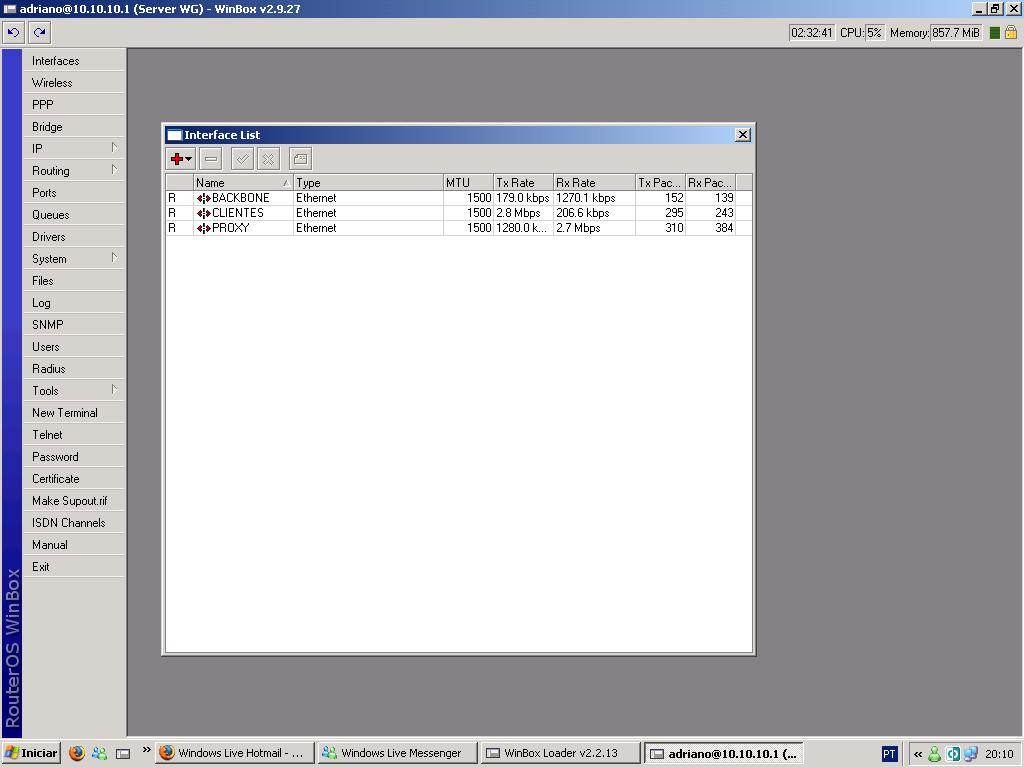This screenshot has height=768, width=1024.
Task: Open Radius menu item
Action: [x=74, y=369]
